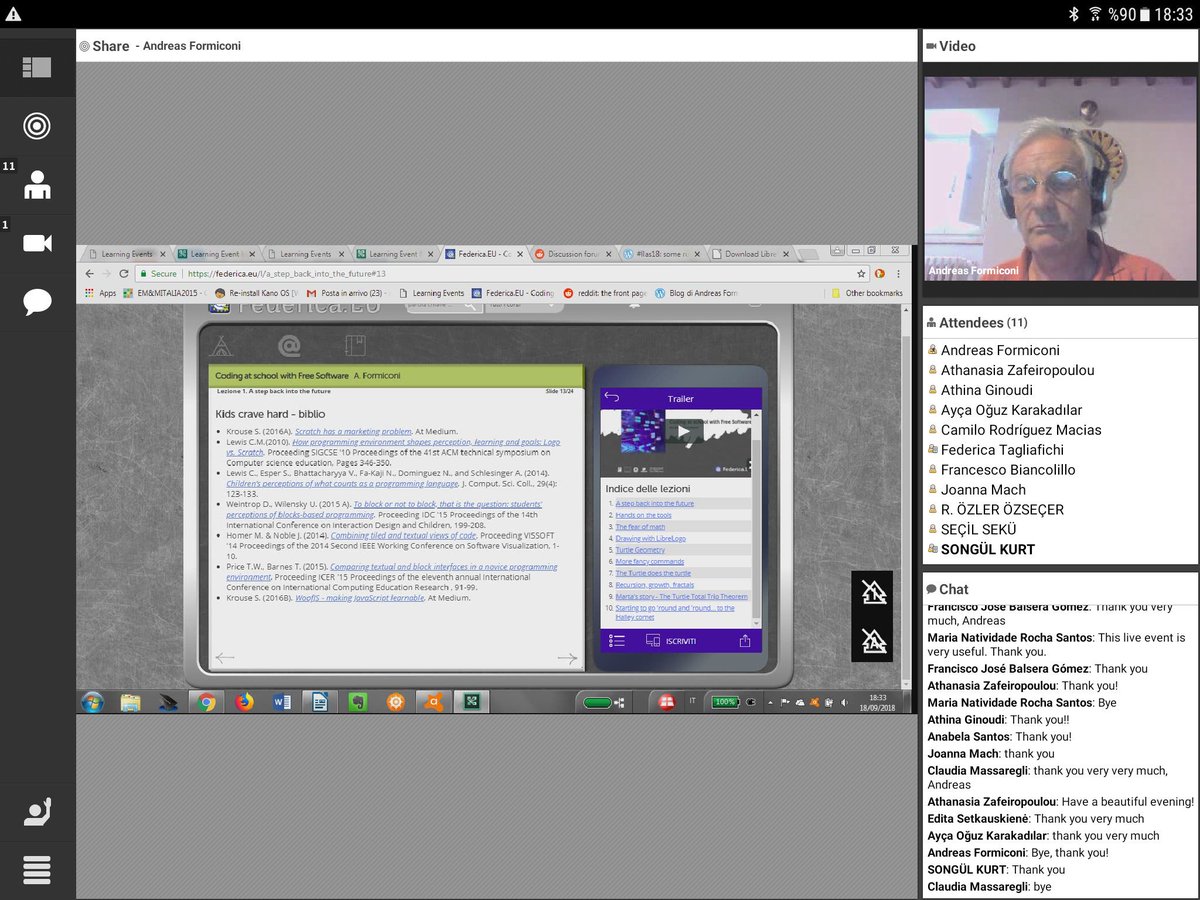Play the trailer video

pyautogui.click(x=683, y=432)
